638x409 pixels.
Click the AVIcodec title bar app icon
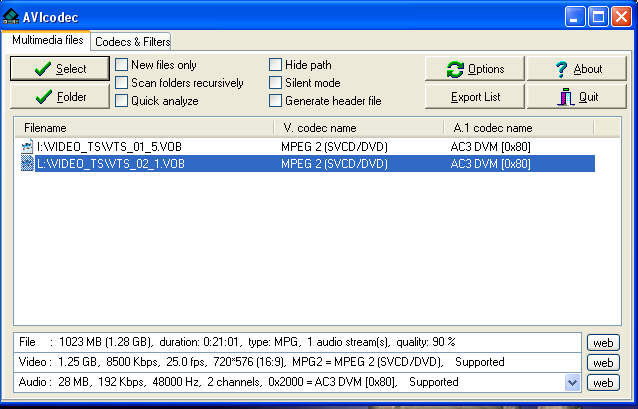[10, 17]
